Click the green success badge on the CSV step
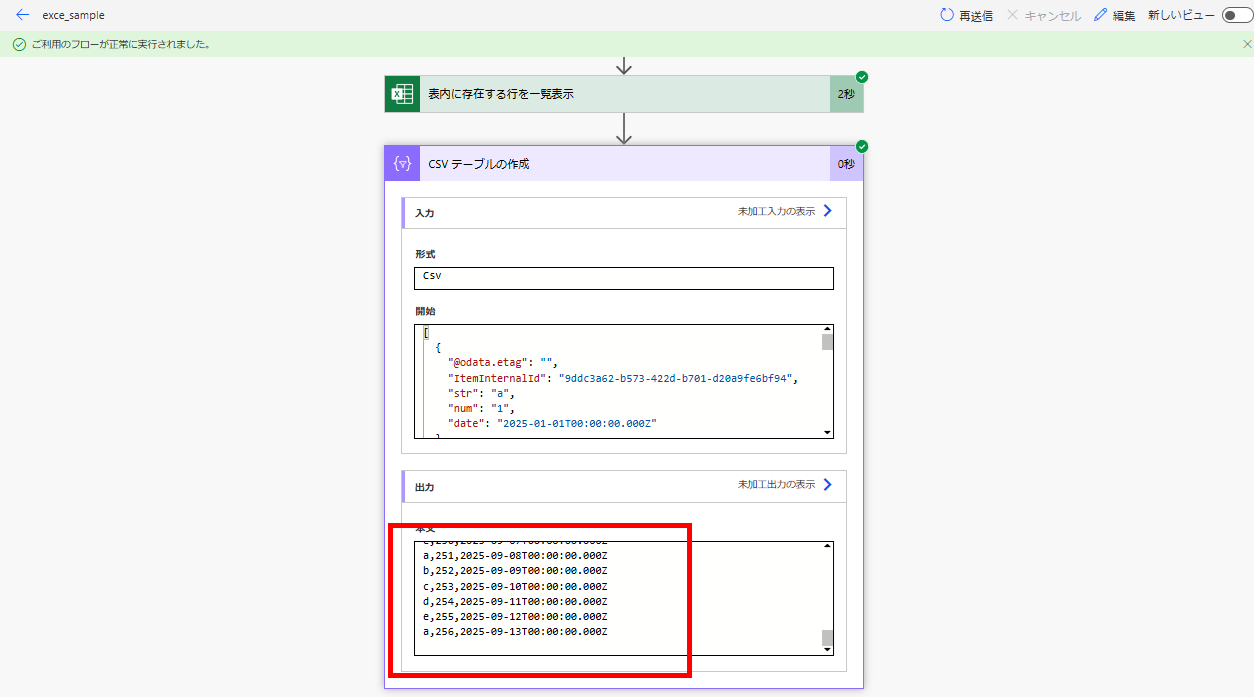 [862, 145]
